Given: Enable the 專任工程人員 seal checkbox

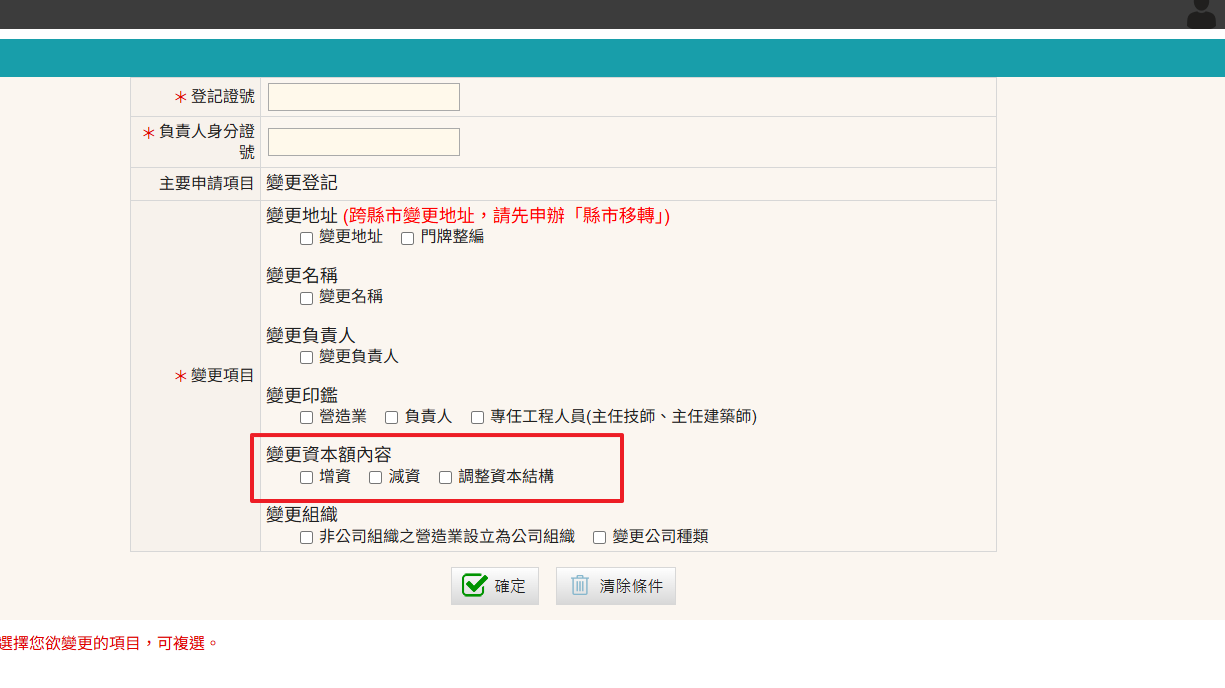Looking at the screenshot, I should [478, 418].
